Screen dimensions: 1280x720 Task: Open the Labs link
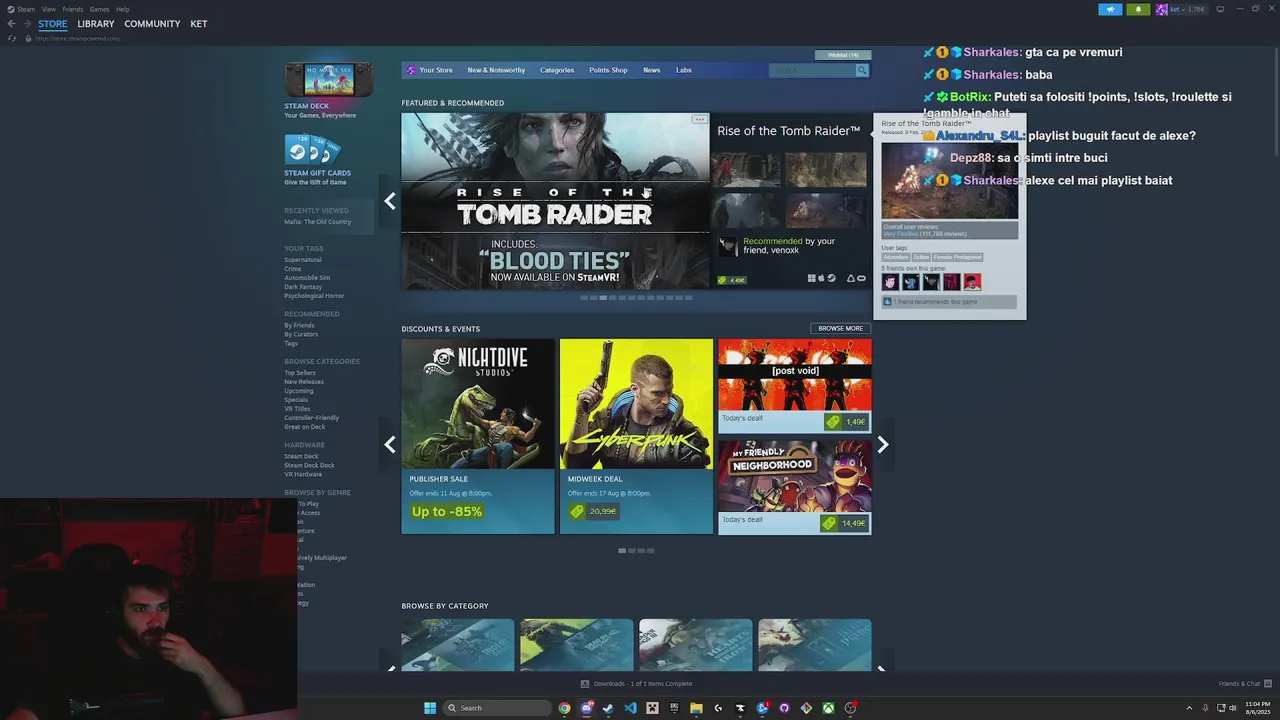click(684, 70)
